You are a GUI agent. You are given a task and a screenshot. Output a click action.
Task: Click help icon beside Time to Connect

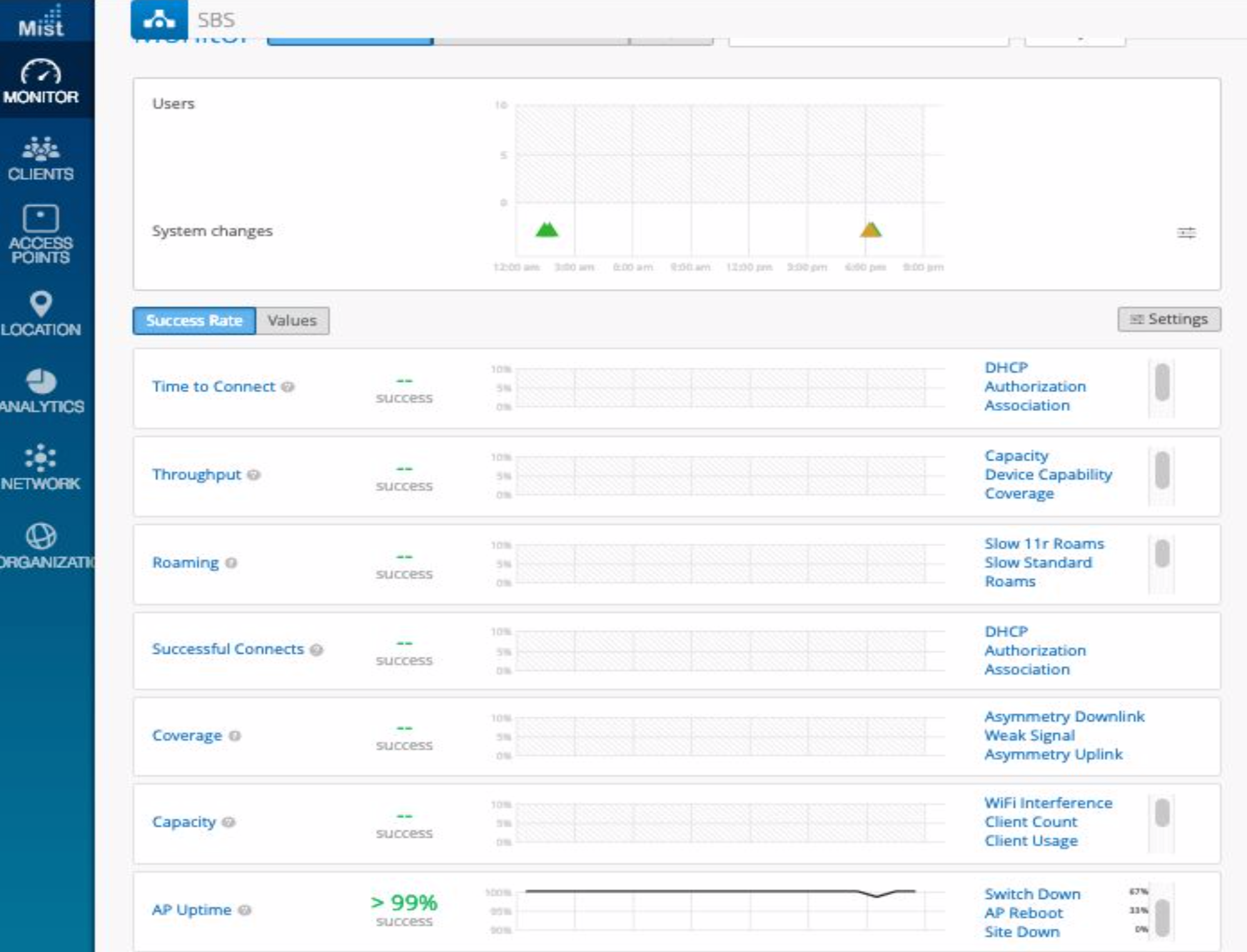pos(288,387)
